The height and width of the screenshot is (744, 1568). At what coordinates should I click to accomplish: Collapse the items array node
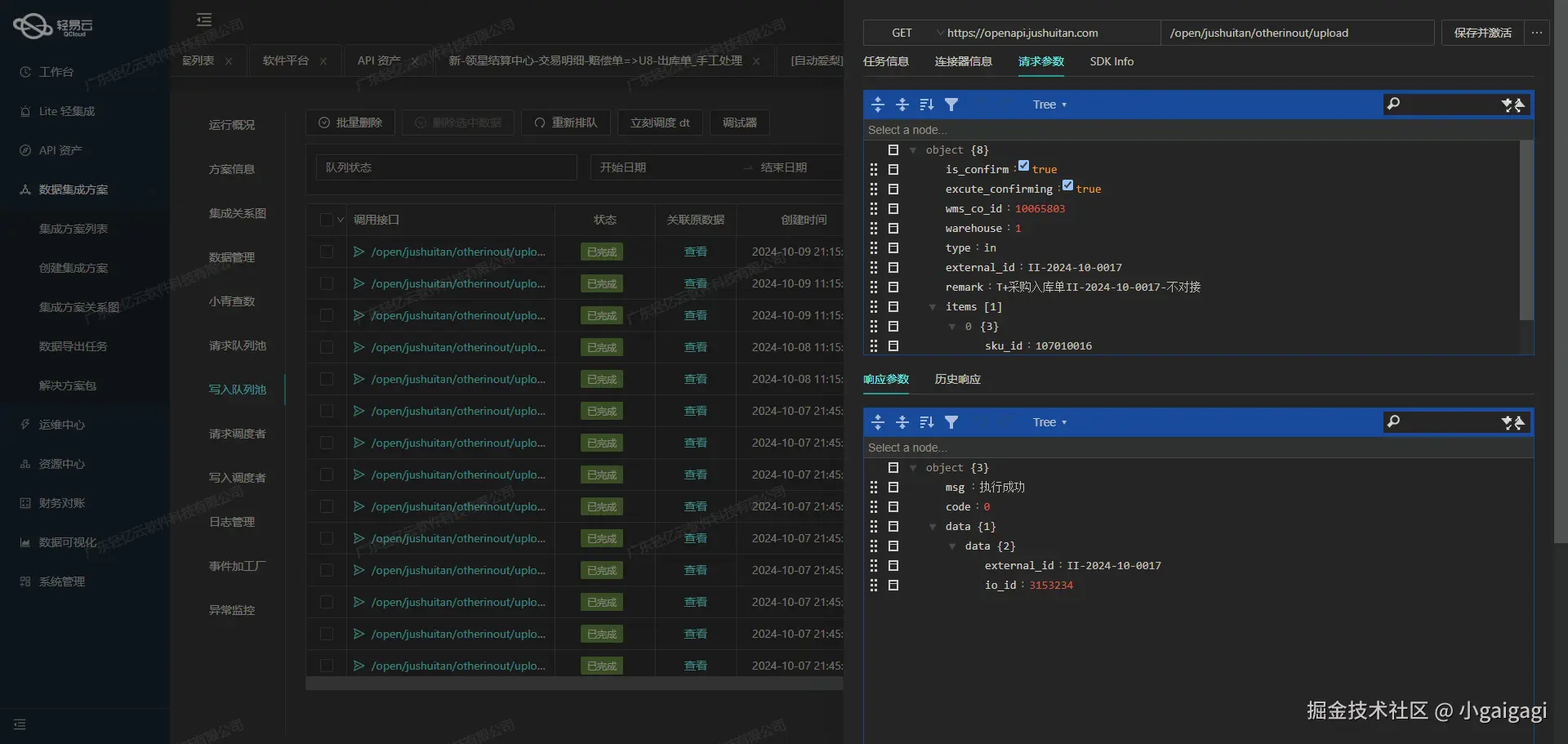tap(932, 307)
